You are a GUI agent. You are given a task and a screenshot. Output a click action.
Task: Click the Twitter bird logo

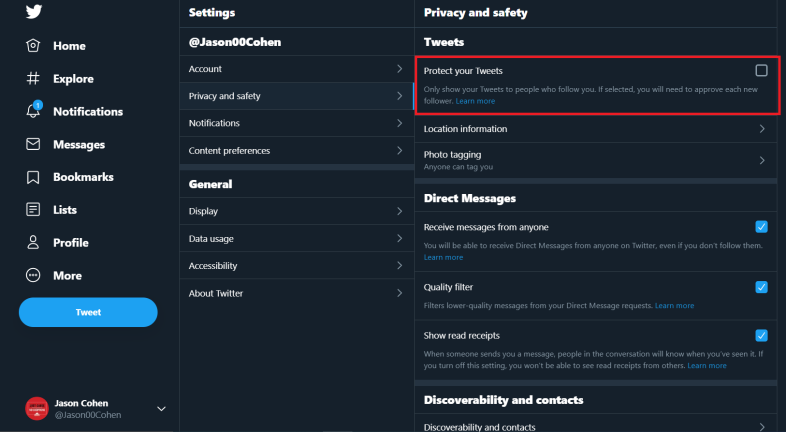pyautogui.click(x=34, y=11)
